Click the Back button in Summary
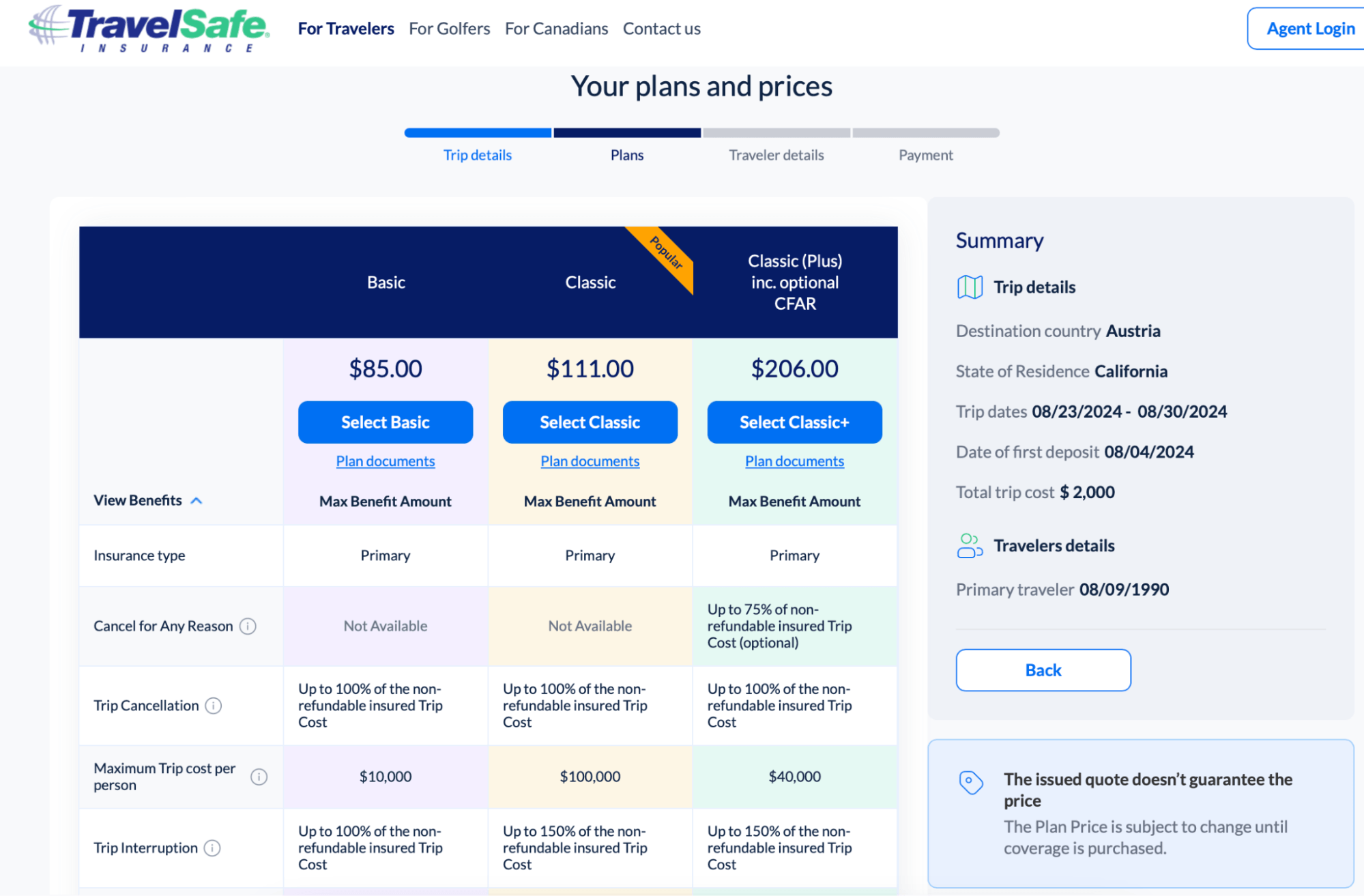 [x=1043, y=670]
